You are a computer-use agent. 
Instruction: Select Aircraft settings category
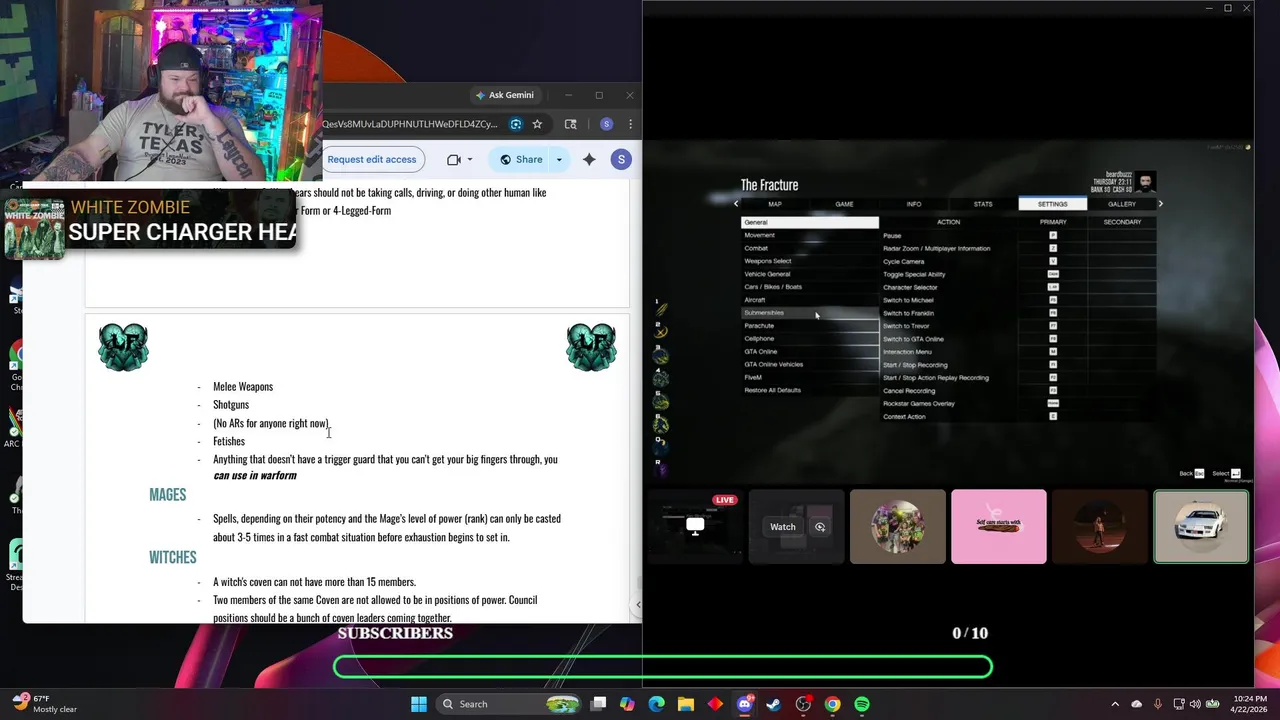pyautogui.click(x=810, y=300)
